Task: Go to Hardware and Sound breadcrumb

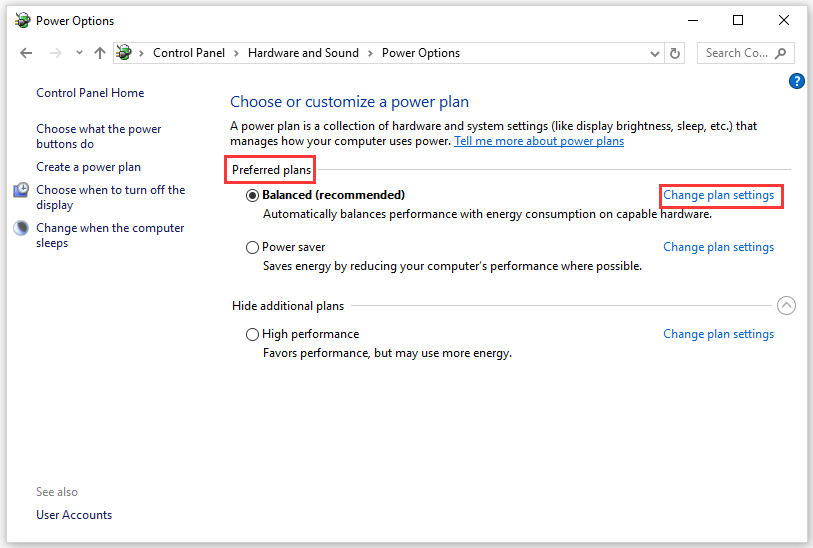Action: pos(303,53)
